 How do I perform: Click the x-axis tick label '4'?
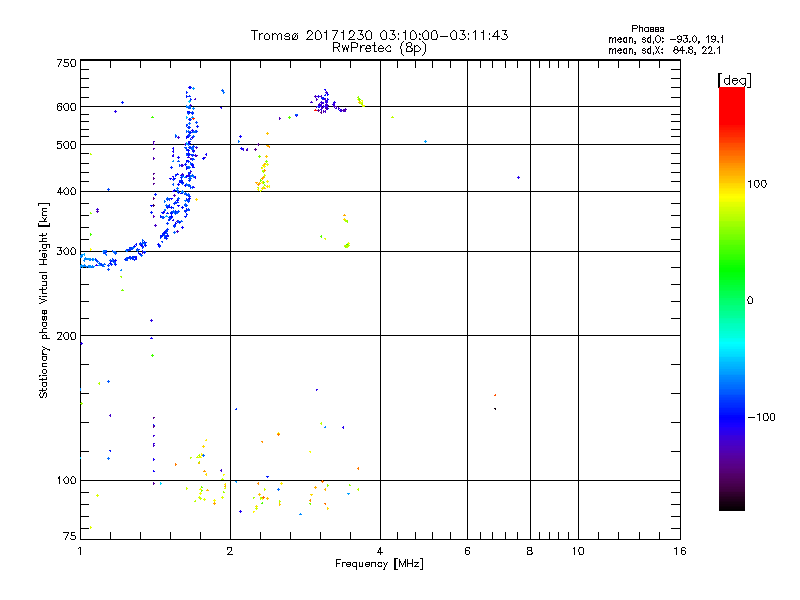(380, 551)
